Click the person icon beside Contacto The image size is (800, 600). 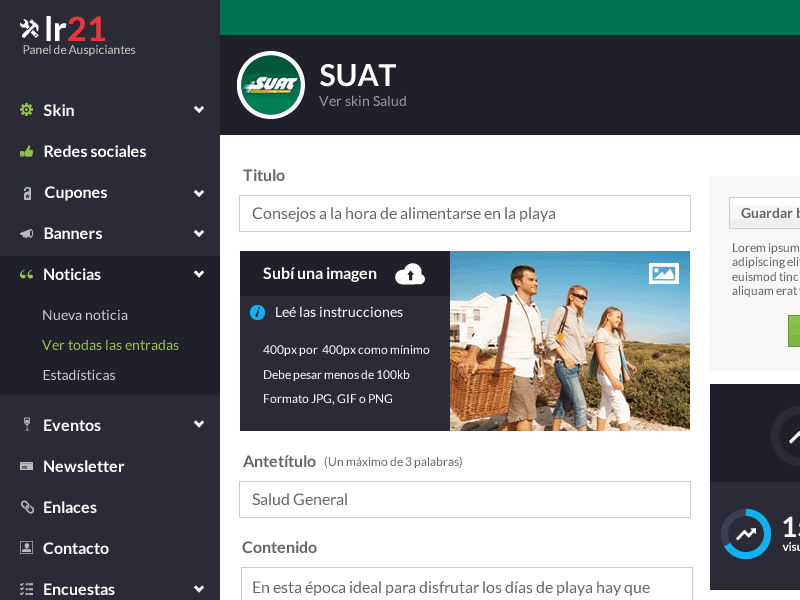pyautogui.click(x=27, y=548)
